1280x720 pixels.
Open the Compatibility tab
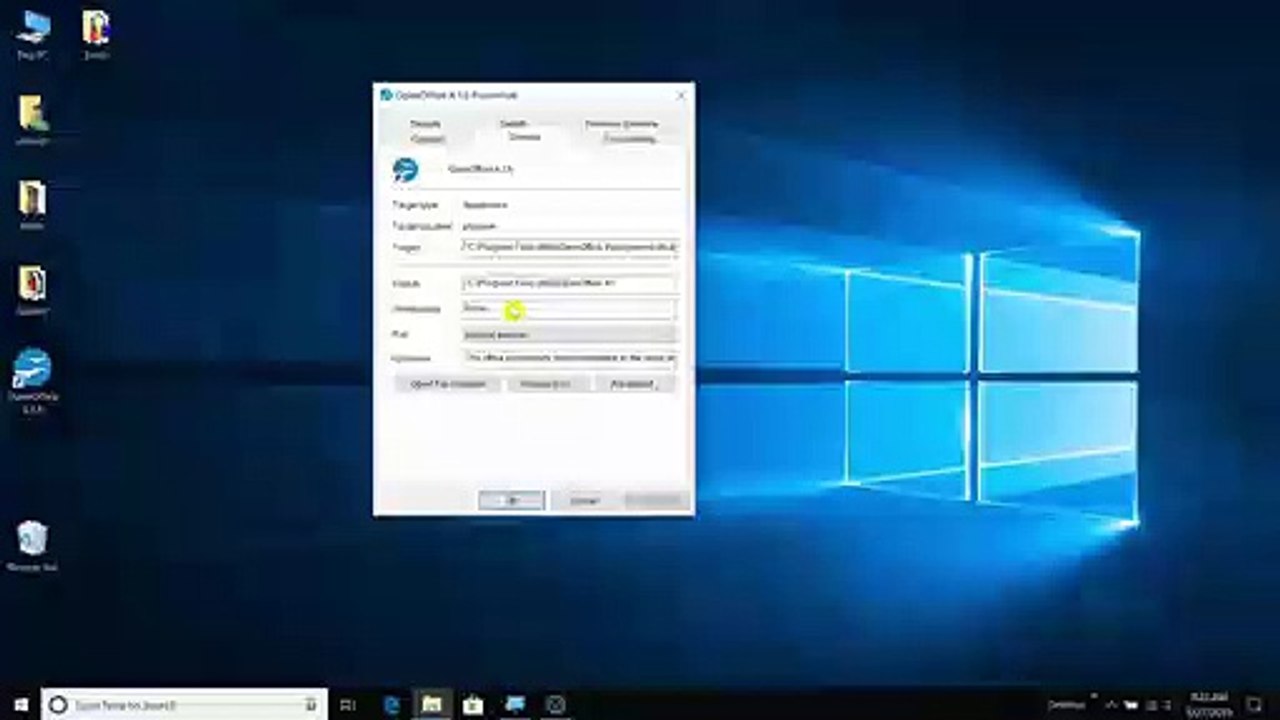(x=630, y=139)
